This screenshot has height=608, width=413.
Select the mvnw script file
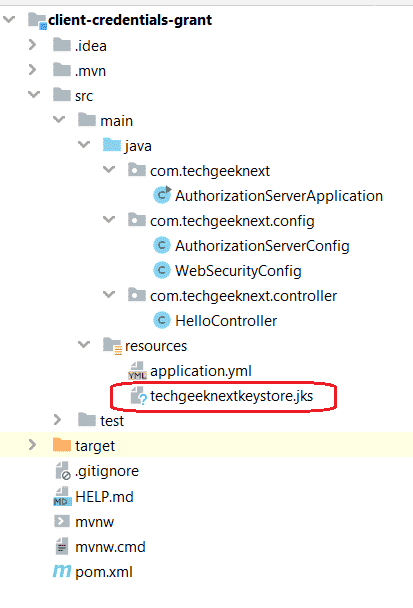[94, 522]
